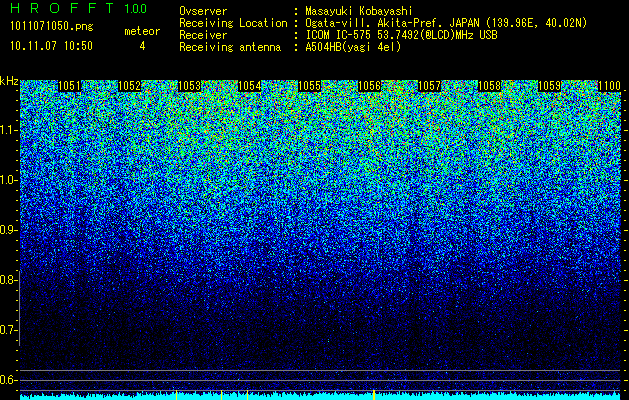Click the 1056 time marker label
629x400 pixels.
coord(369,86)
